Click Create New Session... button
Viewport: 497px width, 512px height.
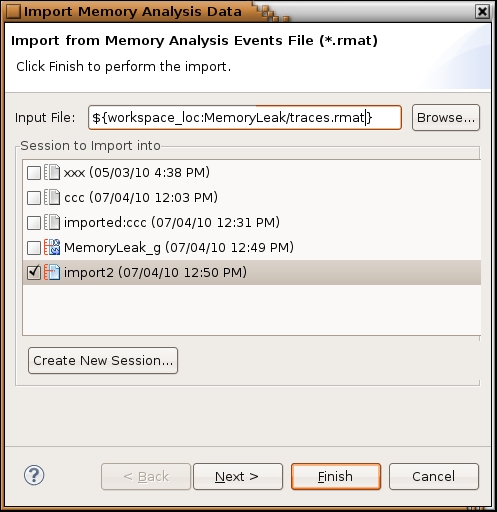click(x=103, y=361)
